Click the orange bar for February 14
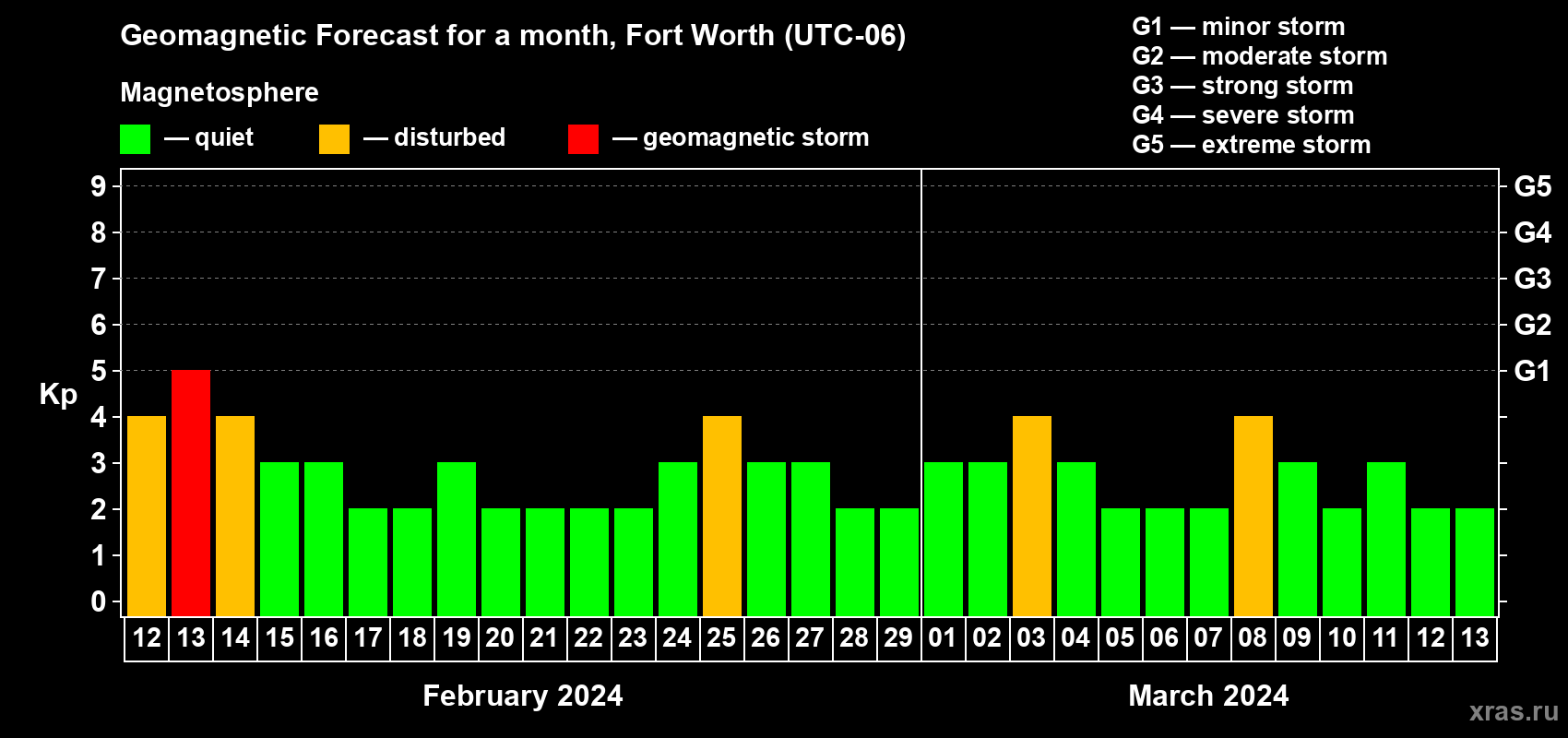Viewport: 1568px width, 738px height. [x=235, y=517]
